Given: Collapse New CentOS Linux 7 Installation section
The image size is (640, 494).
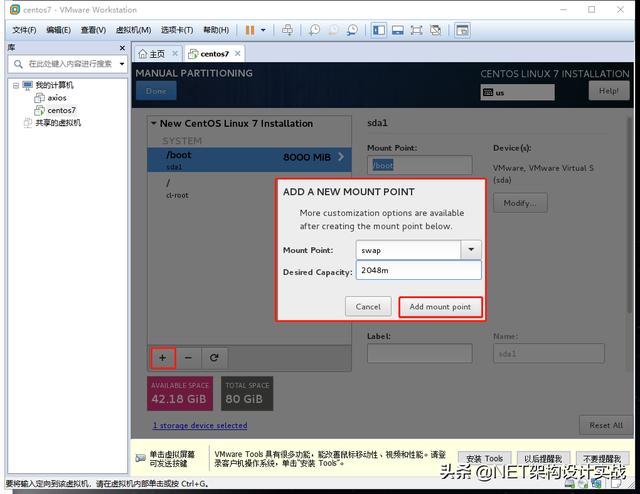Looking at the screenshot, I should pyautogui.click(x=154, y=123).
